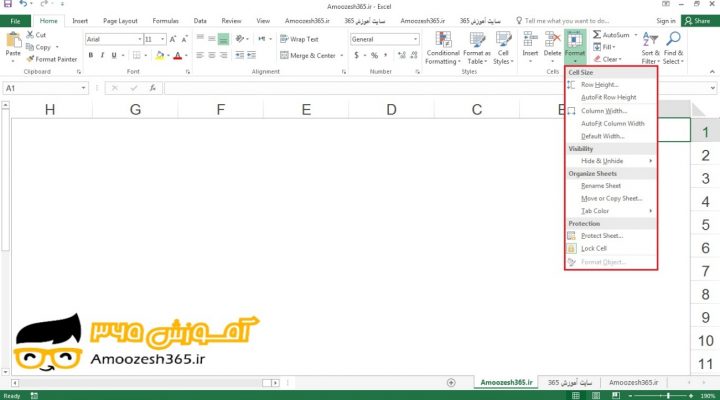Viewport: 720px width, 400px height.
Task: Increase font size with larger A icon
Action: [x=173, y=39]
